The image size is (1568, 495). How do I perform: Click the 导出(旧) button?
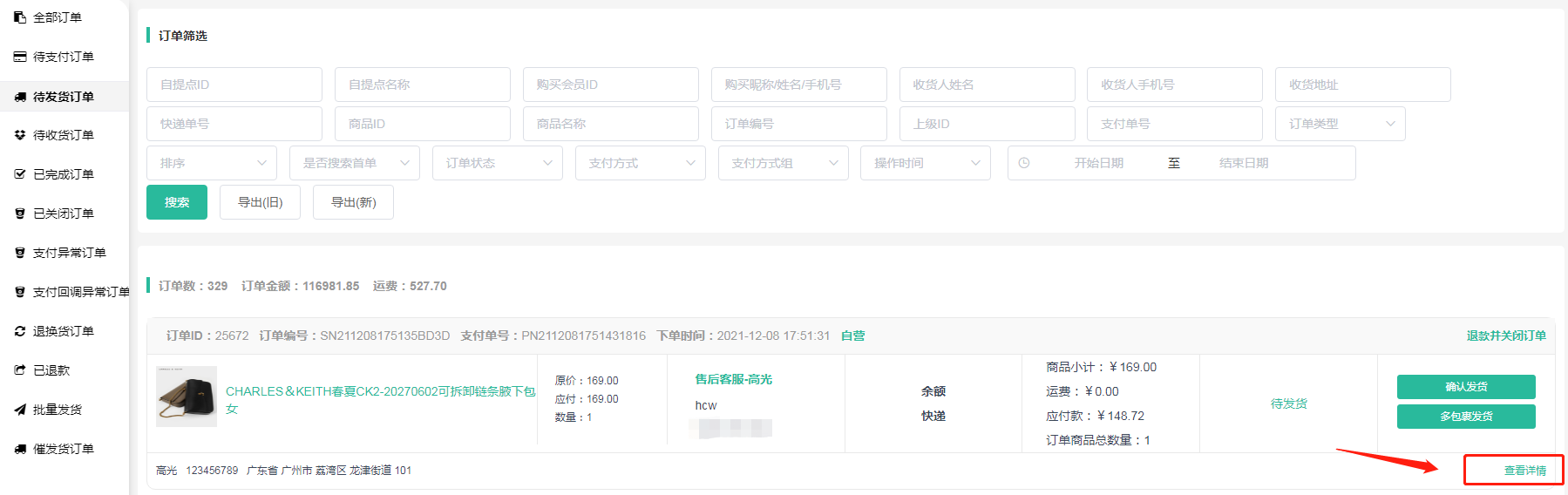pyautogui.click(x=261, y=202)
